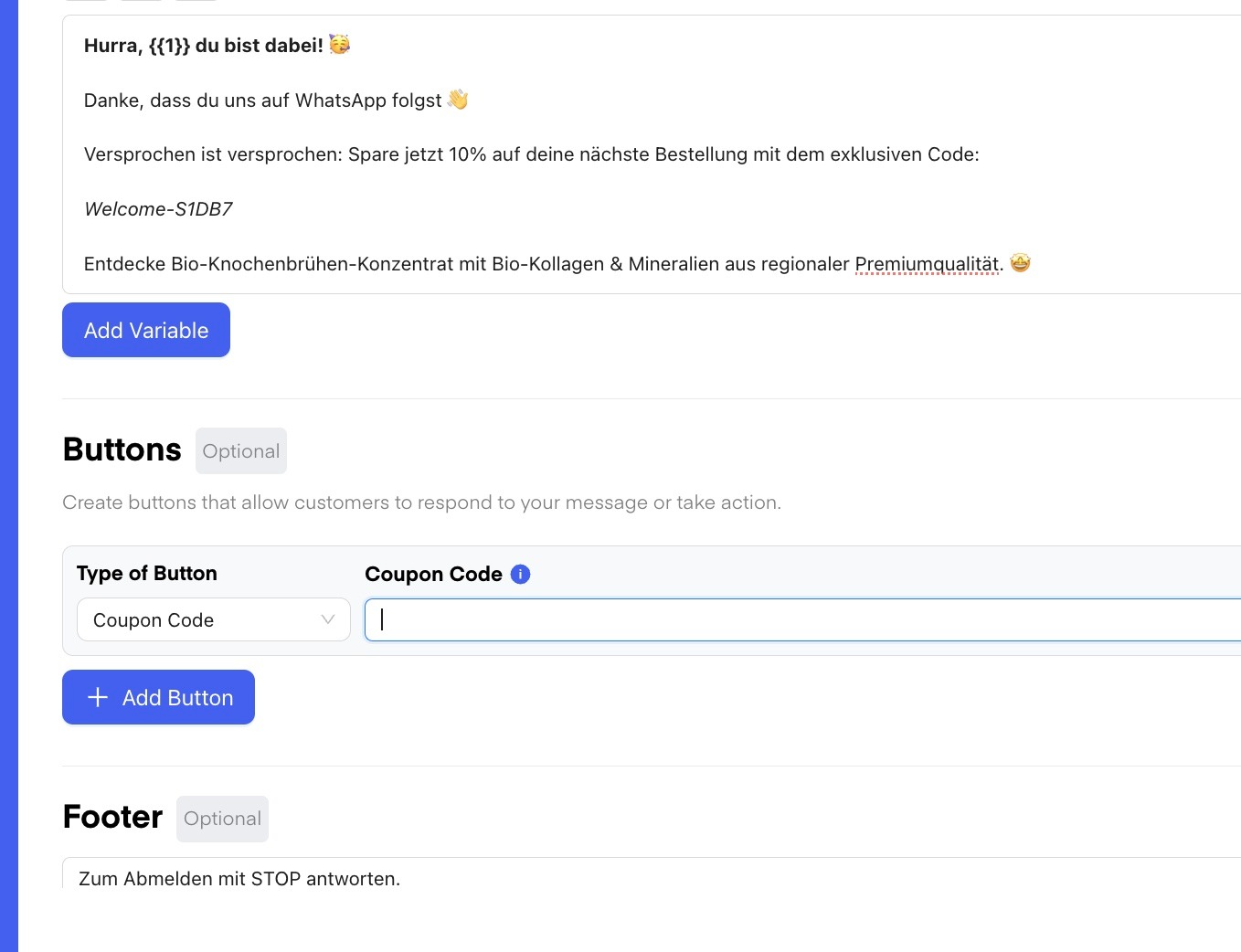Open the Coupon Code type dropdown
This screenshot has height=952, width=1241.
coord(213,619)
